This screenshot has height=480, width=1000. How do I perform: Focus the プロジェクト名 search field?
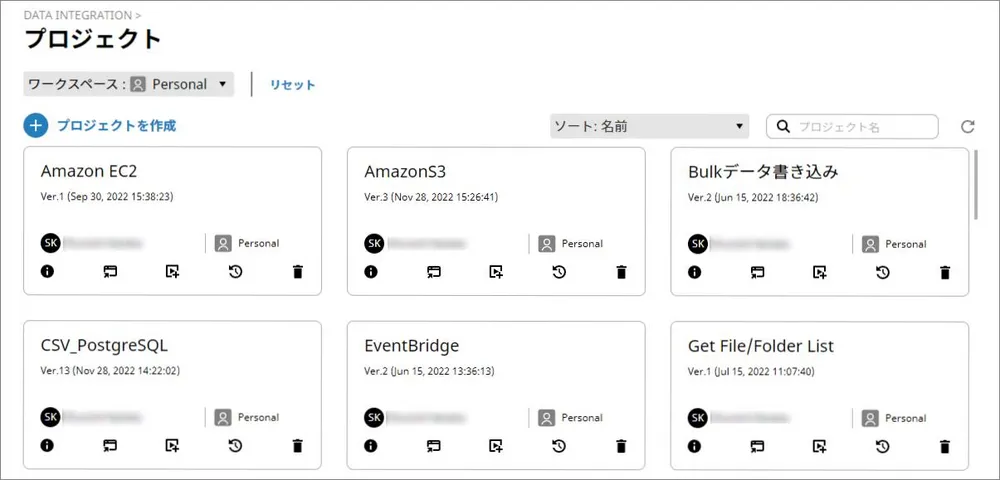(x=860, y=127)
